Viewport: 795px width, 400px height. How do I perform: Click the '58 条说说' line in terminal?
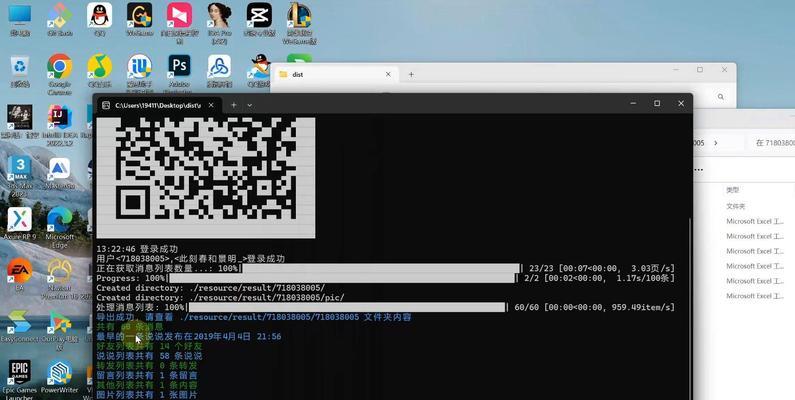click(x=149, y=356)
